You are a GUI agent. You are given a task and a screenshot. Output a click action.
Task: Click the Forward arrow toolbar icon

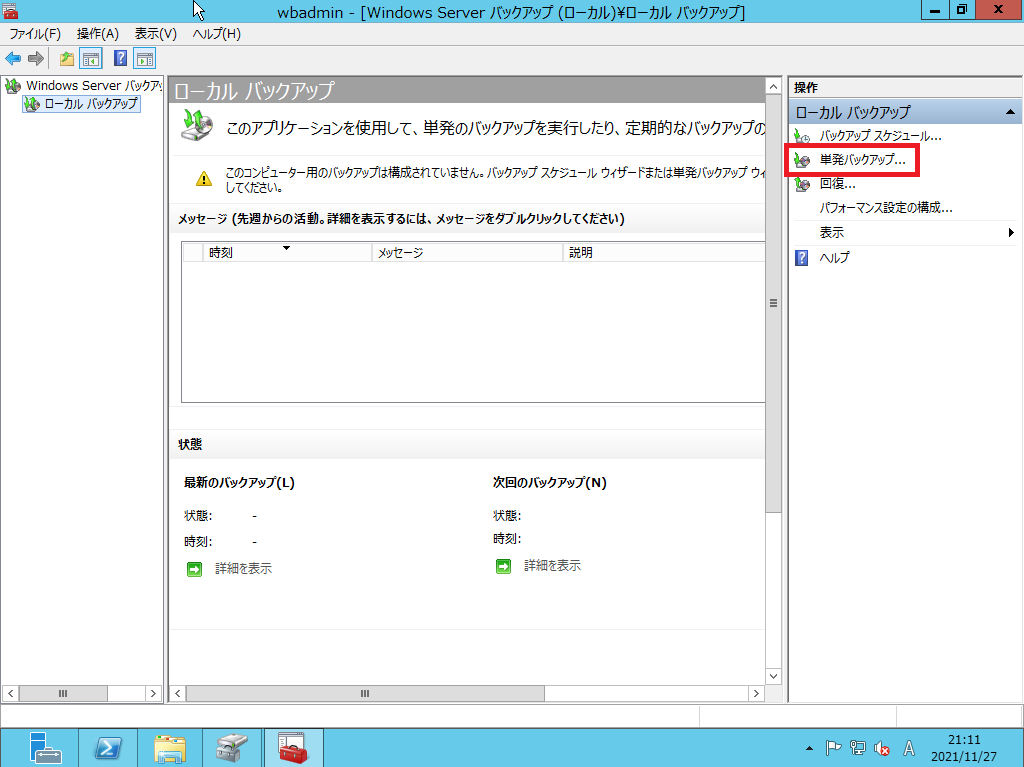[36, 59]
